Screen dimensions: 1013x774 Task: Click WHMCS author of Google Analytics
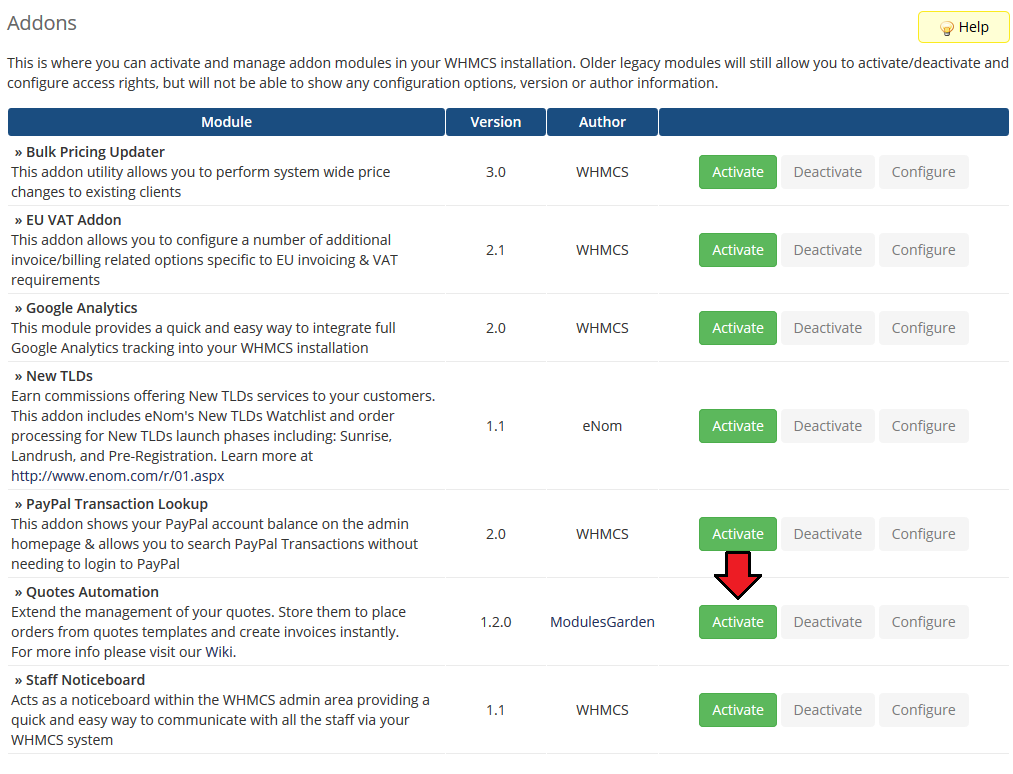point(602,328)
